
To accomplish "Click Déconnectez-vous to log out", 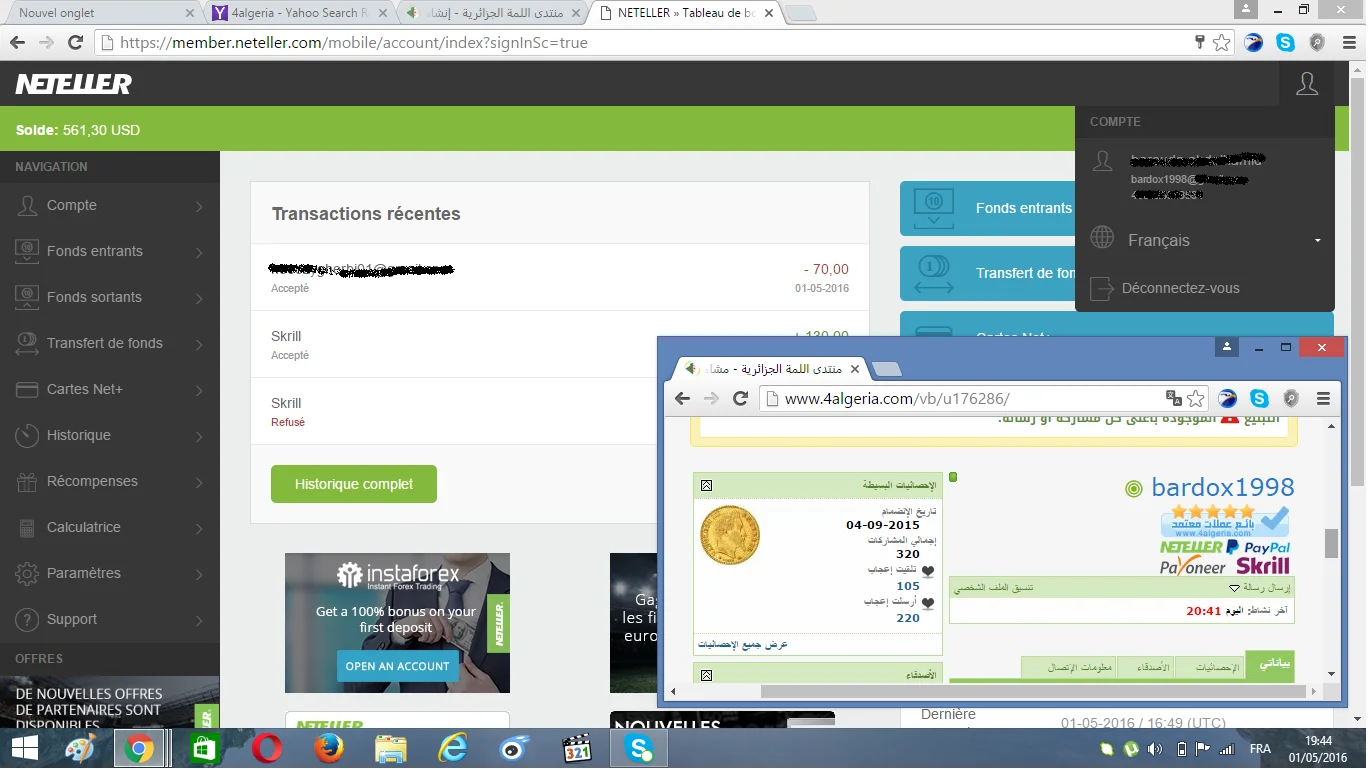I will [x=1180, y=288].
